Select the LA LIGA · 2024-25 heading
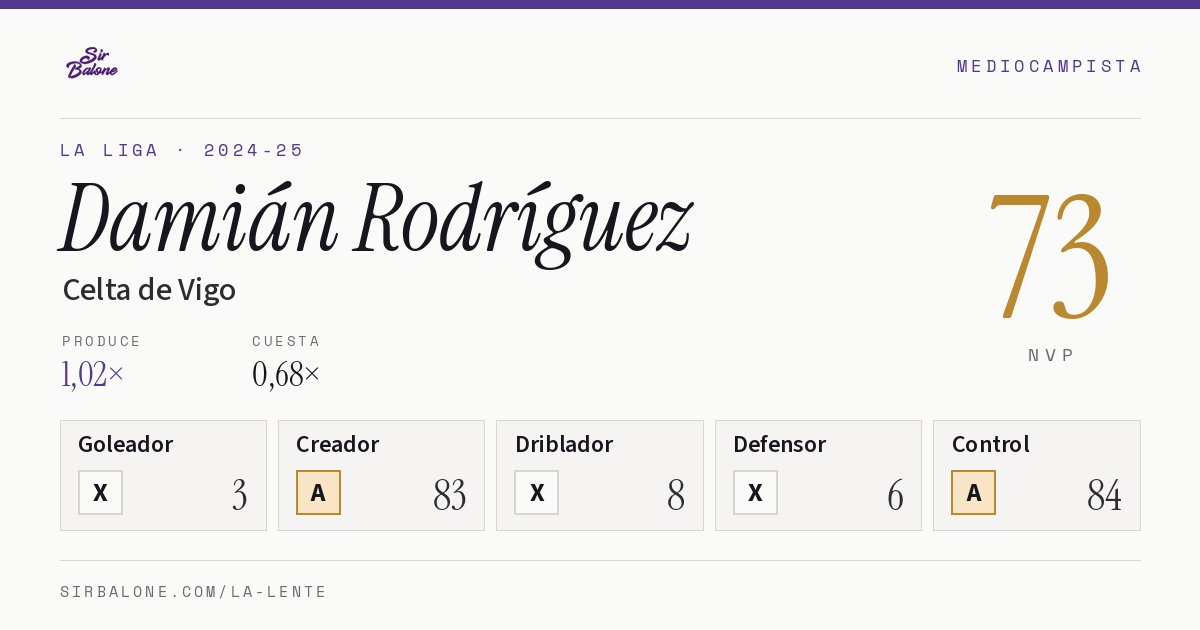This screenshot has width=1200, height=630. 182,150
